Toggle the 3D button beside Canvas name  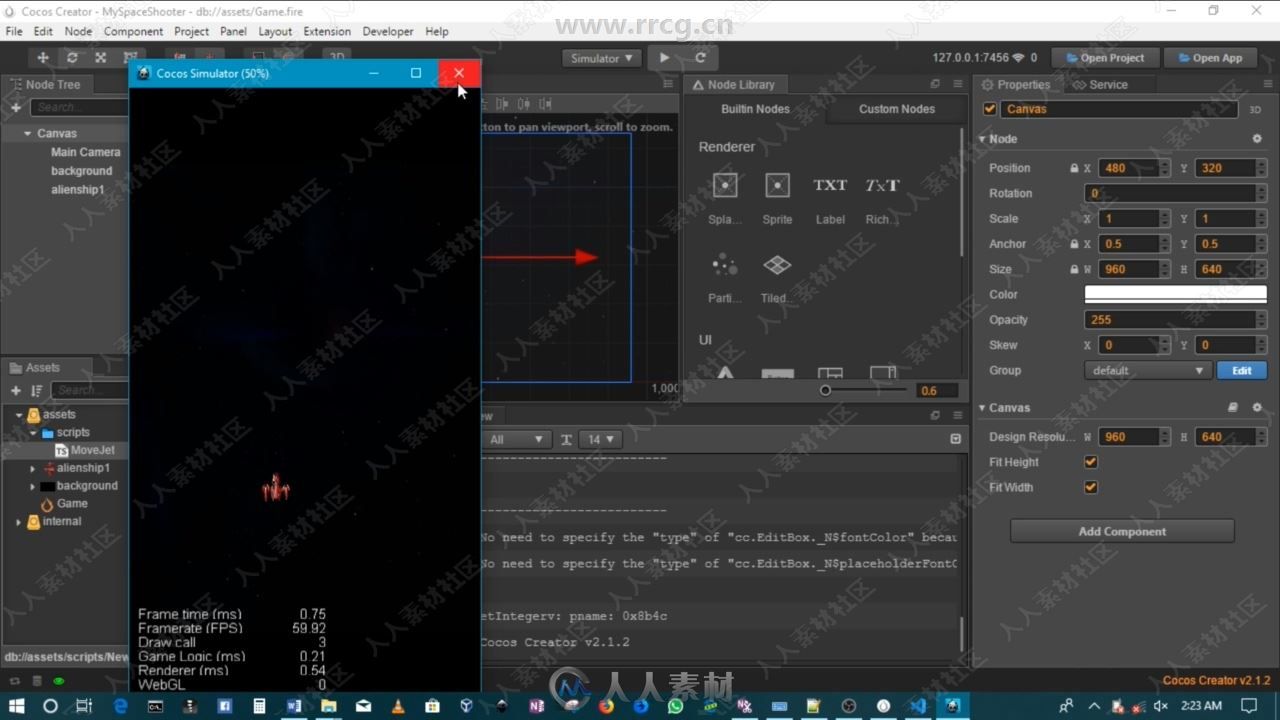point(1255,110)
